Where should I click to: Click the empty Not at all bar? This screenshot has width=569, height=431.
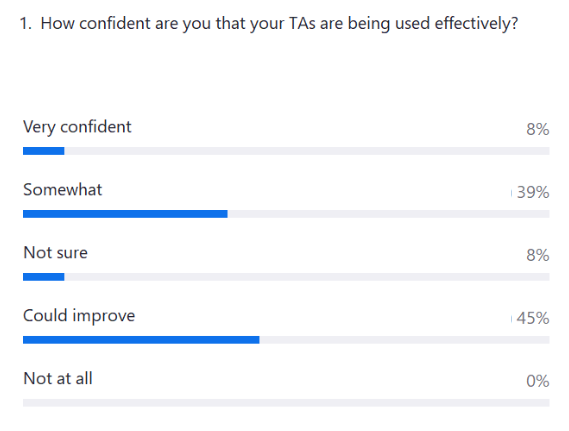point(286,403)
